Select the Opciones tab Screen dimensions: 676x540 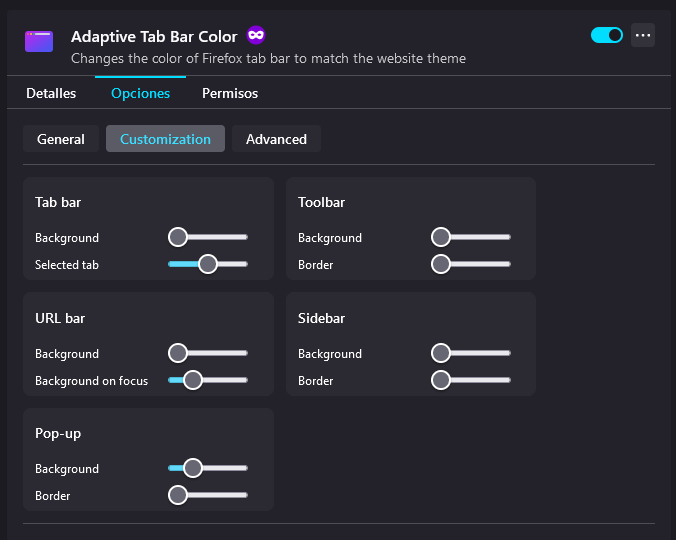pyautogui.click(x=141, y=93)
